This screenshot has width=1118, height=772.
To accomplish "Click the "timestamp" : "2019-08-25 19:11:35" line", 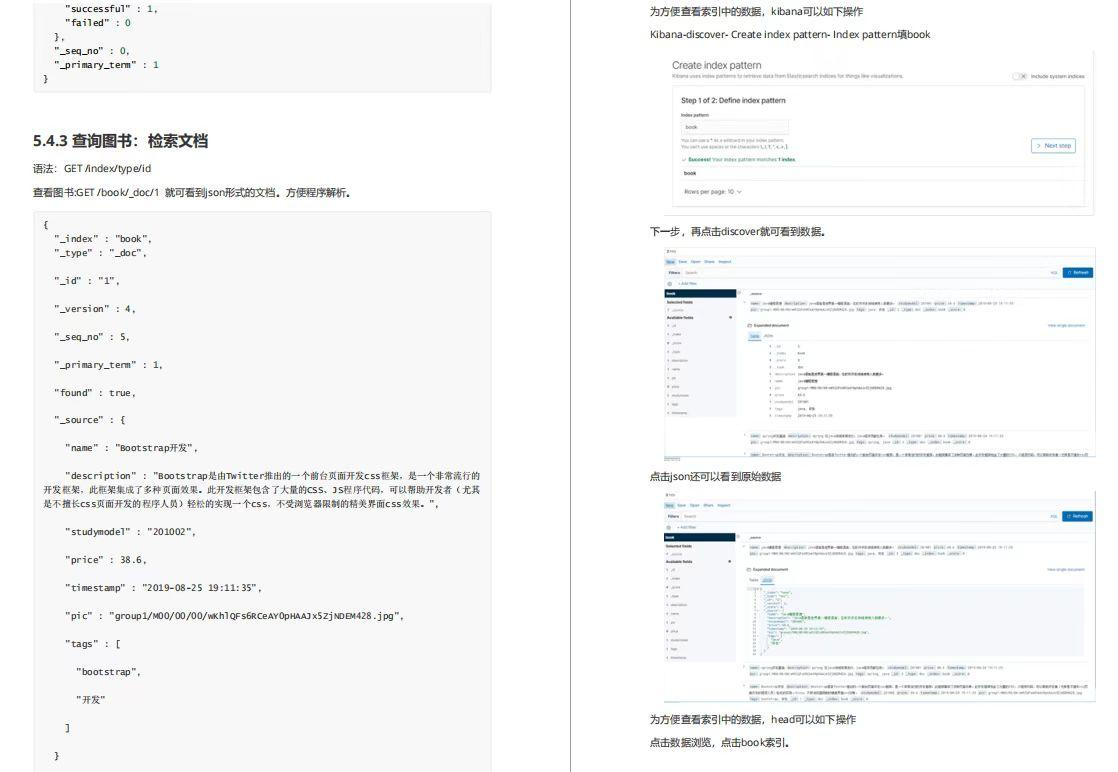I will (x=163, y=587).
